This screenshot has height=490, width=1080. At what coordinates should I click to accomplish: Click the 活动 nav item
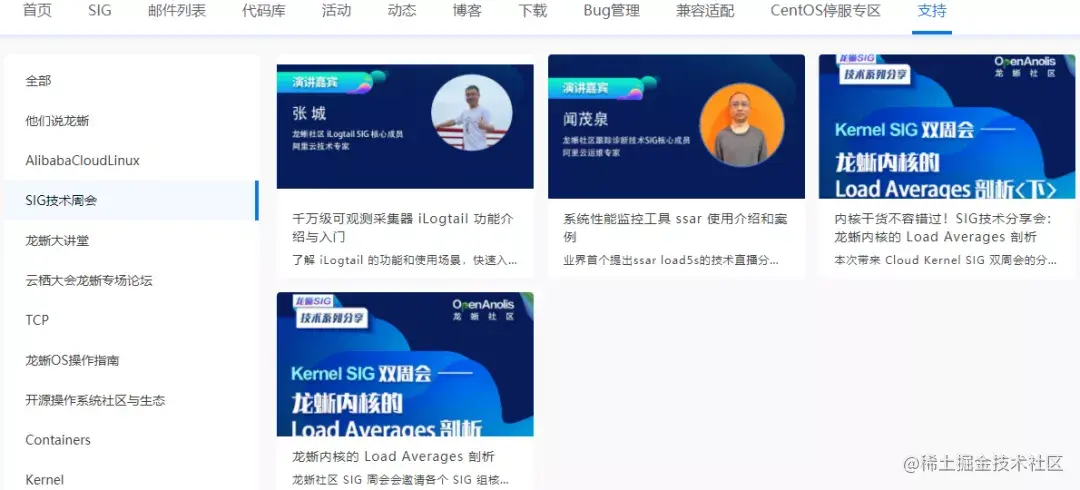336,11
